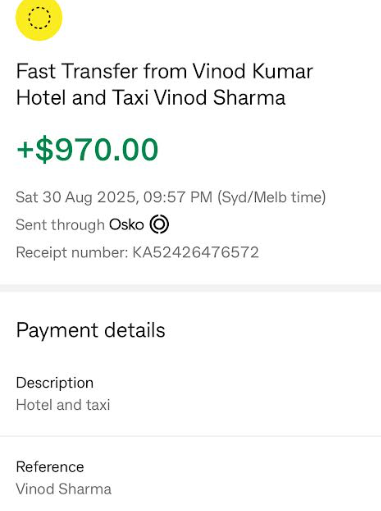Click the Payment details heading
This screenshot has width=381, height=511.
coord(90,330)
